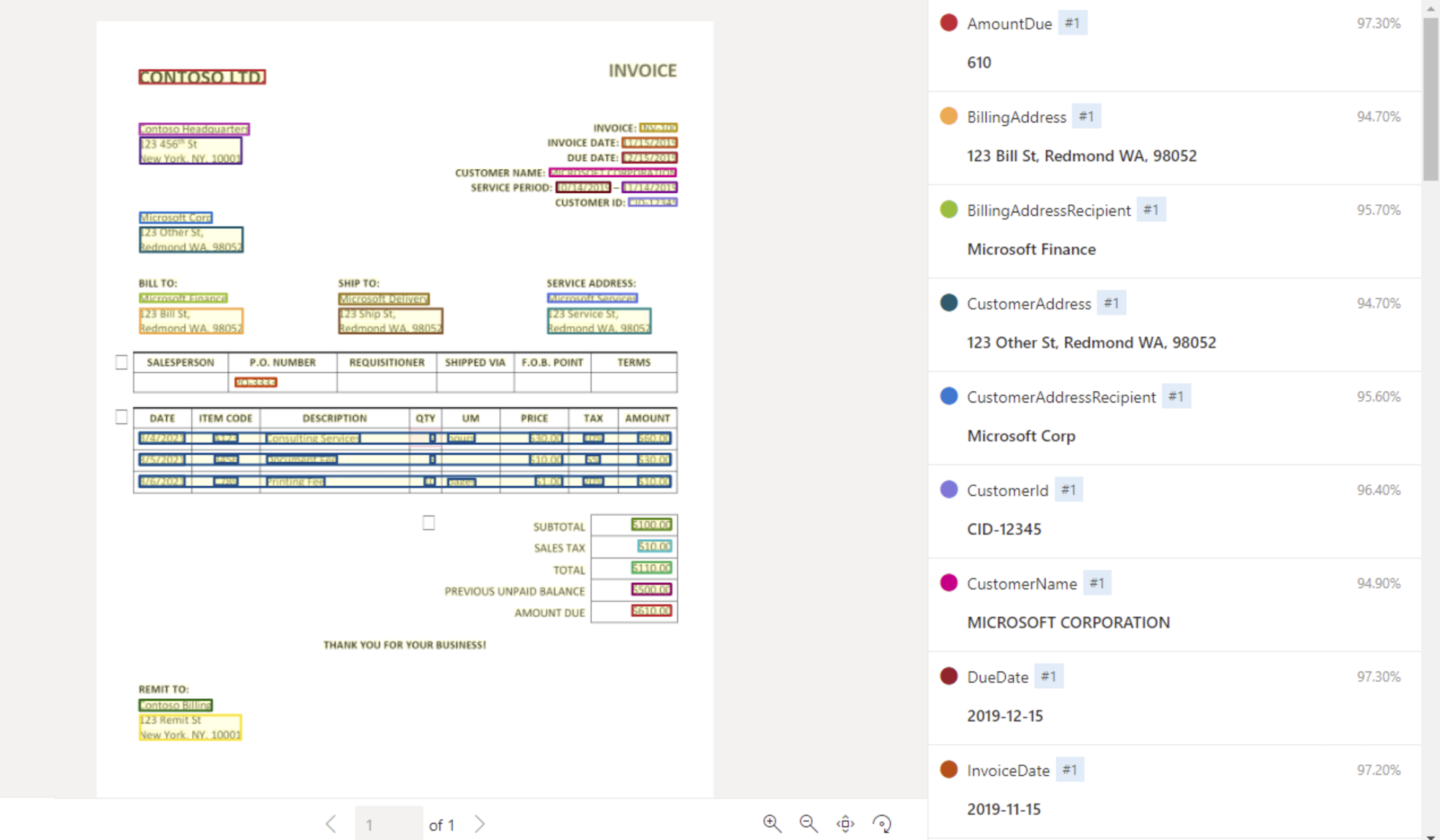Select the InvoiceDate field label

click(x=1008, y=771)
